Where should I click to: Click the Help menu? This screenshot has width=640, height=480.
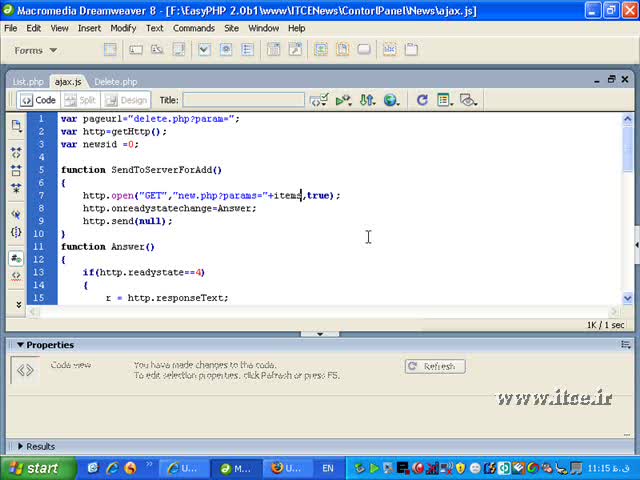296,28
